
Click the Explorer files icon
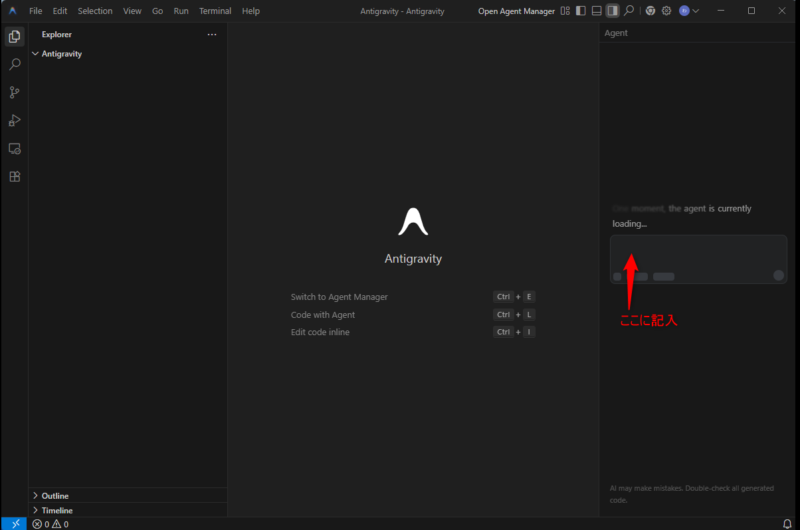tap(14, 36)
